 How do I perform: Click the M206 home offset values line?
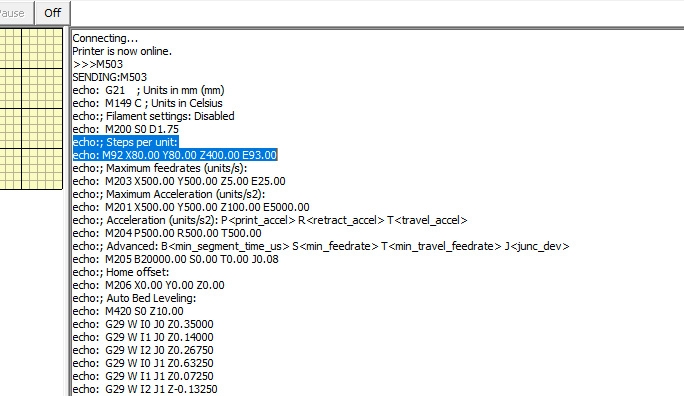coord(148,285)
